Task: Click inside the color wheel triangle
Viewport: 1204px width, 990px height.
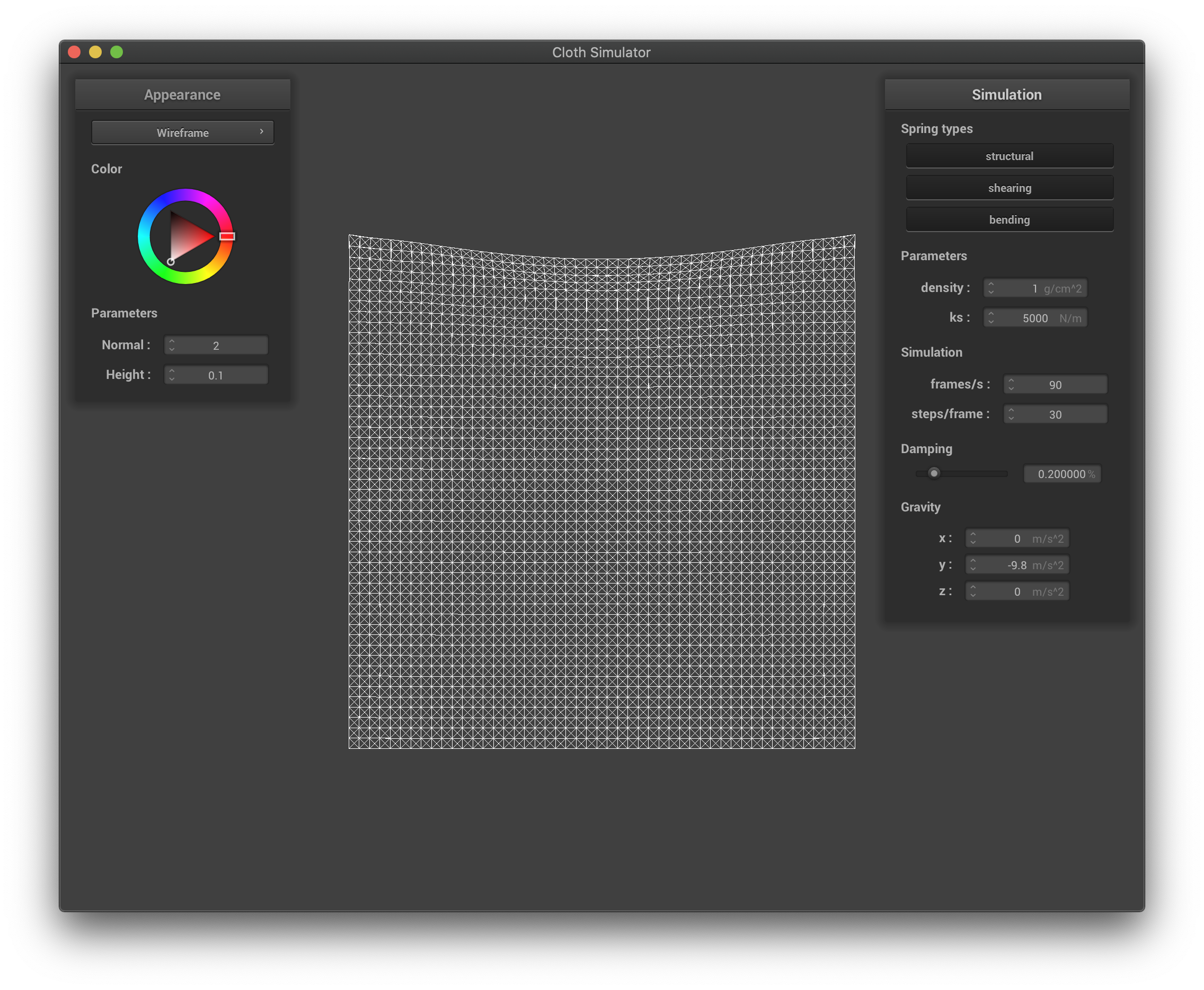Action: (187, 237)
